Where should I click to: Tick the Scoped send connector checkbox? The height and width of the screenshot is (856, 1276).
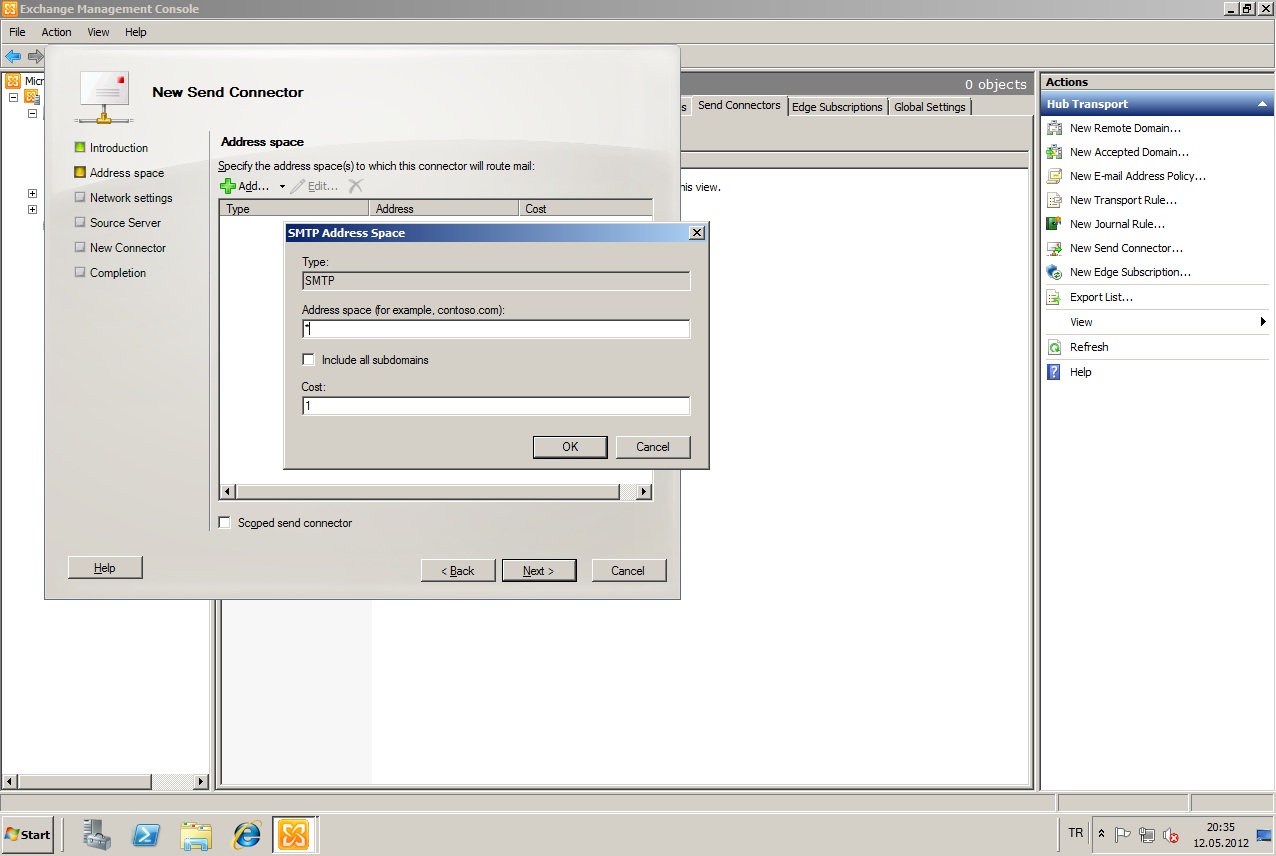pos(225,523)
